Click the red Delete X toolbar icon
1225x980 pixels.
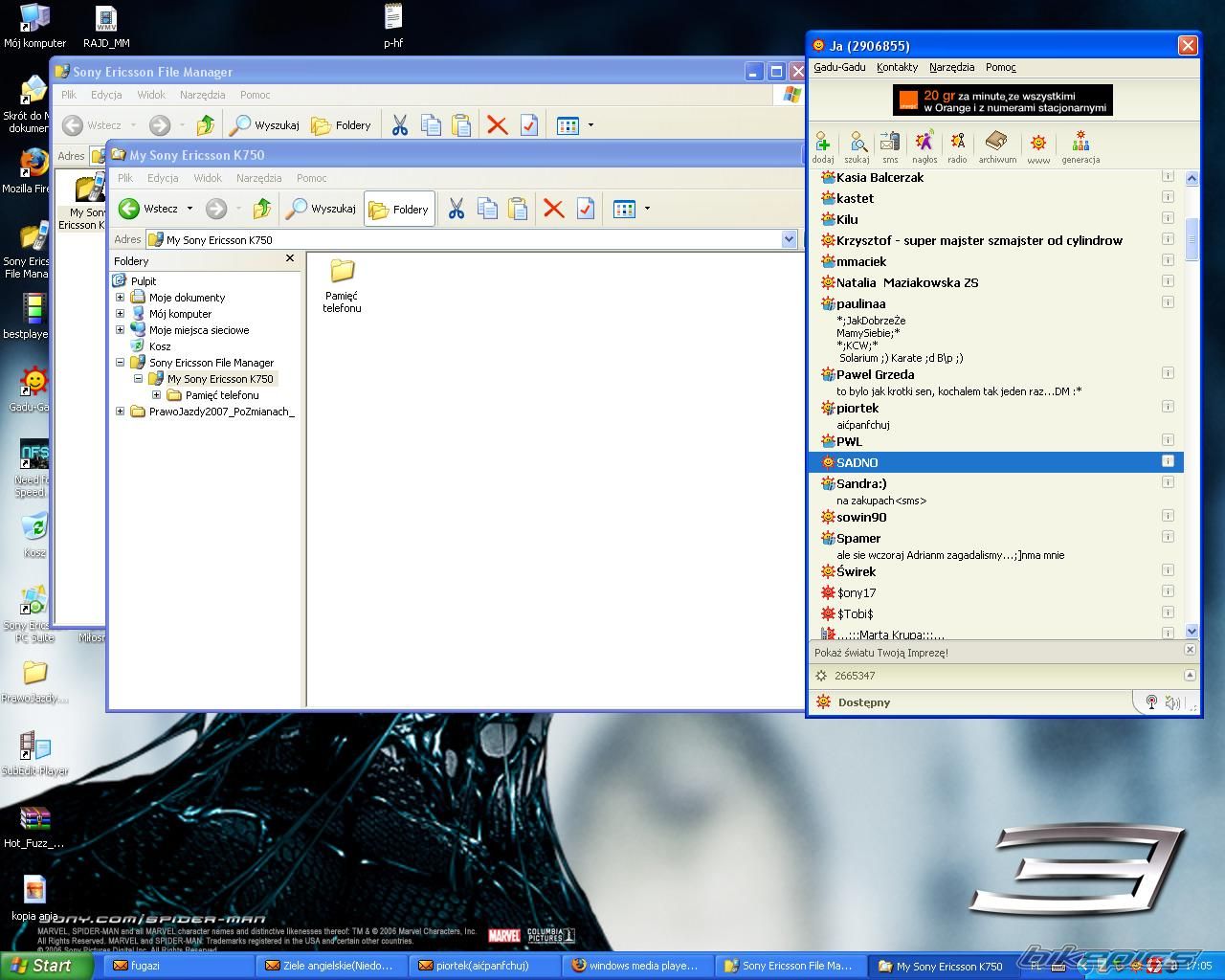[x=553, y=209]
